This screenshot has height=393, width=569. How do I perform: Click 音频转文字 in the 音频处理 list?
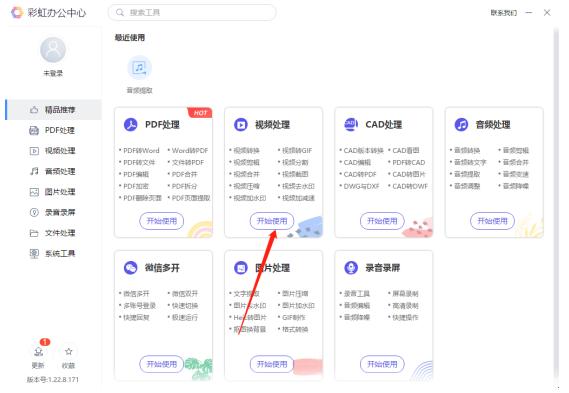tap(470, 163)
